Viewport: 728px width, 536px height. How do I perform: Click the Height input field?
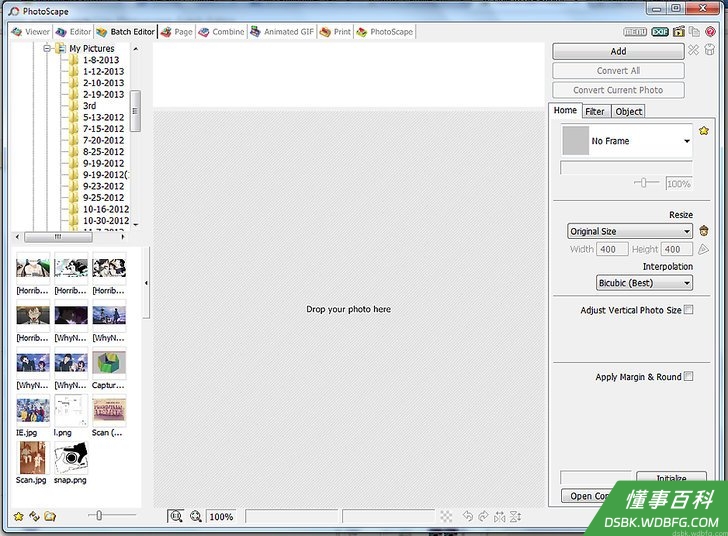coord(676,249)
